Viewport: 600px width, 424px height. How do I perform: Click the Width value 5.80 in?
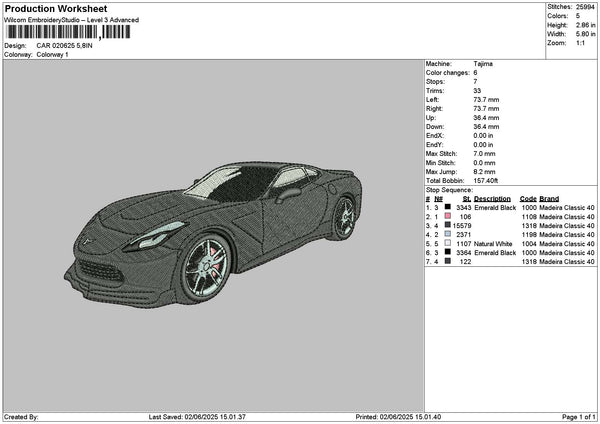[585, 34]
